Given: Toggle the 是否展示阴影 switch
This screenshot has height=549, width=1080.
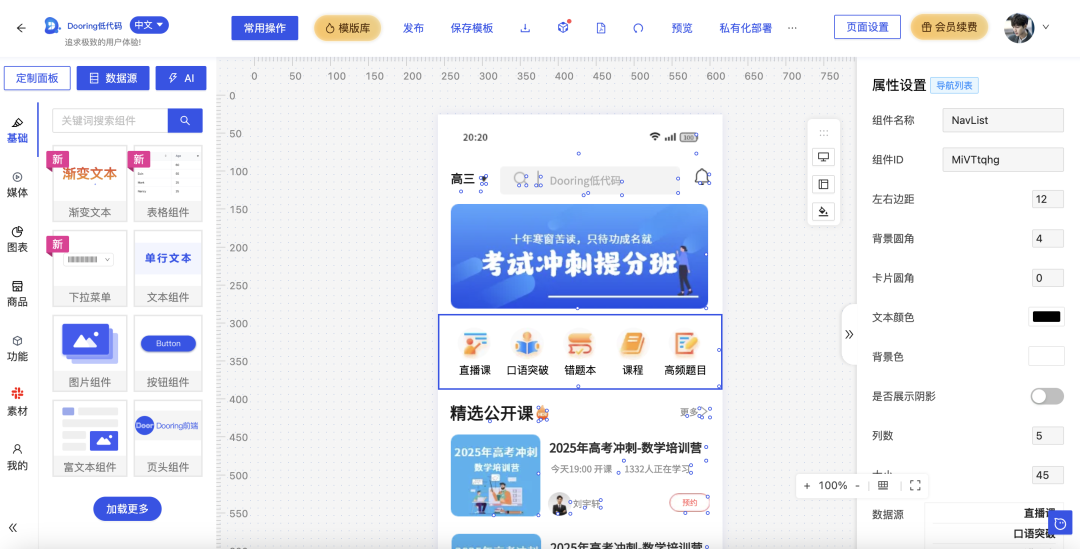Looking at the screenshot, I should point(1047,396).
